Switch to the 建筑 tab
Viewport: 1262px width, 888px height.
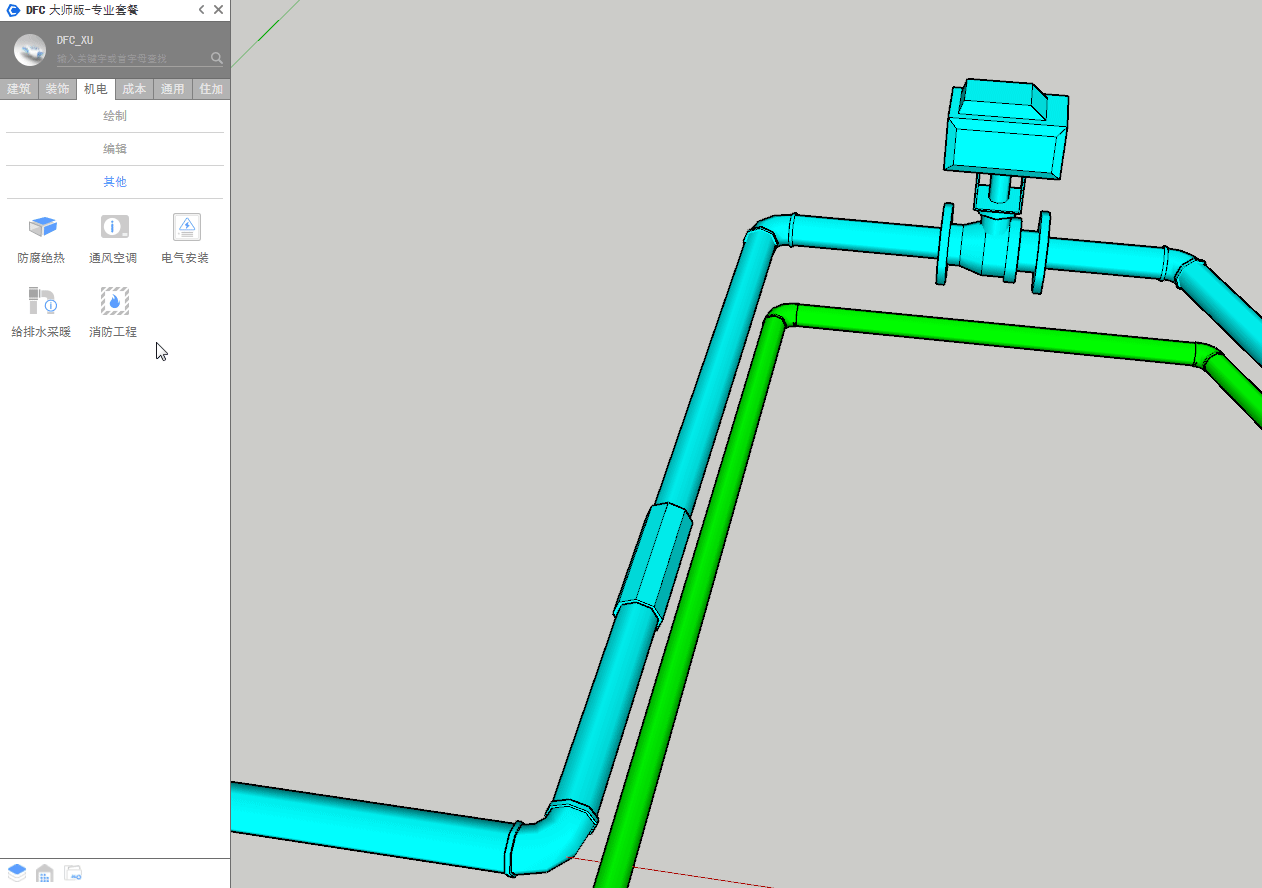click(x=19, y=89)
